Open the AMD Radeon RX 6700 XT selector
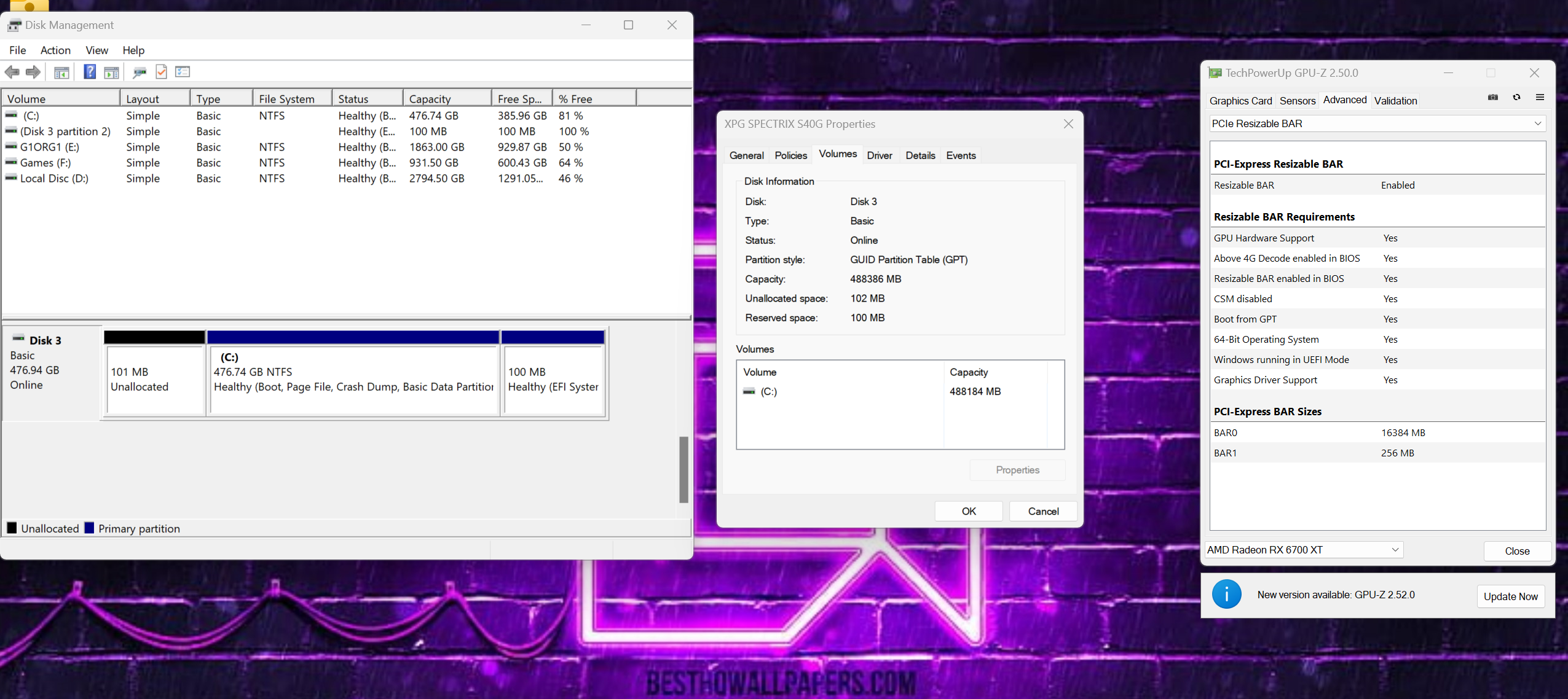The image size is (1568, 699). pyautogui.click(x=1302, y=550)
